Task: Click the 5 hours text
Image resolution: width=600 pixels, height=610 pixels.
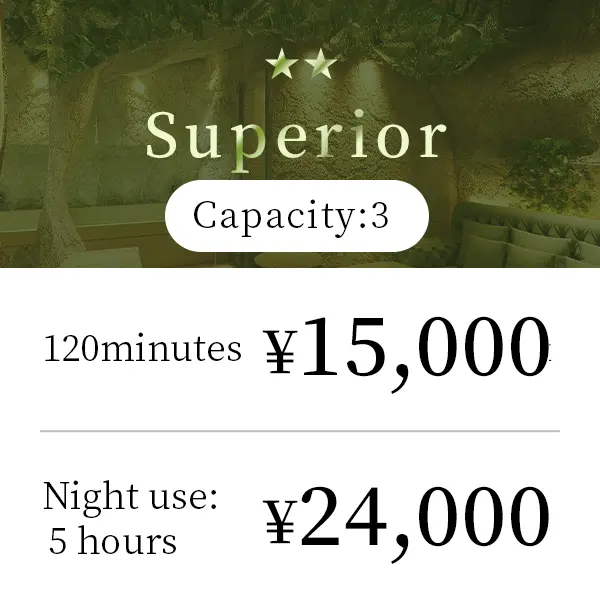Action: [x=112, y=541]
